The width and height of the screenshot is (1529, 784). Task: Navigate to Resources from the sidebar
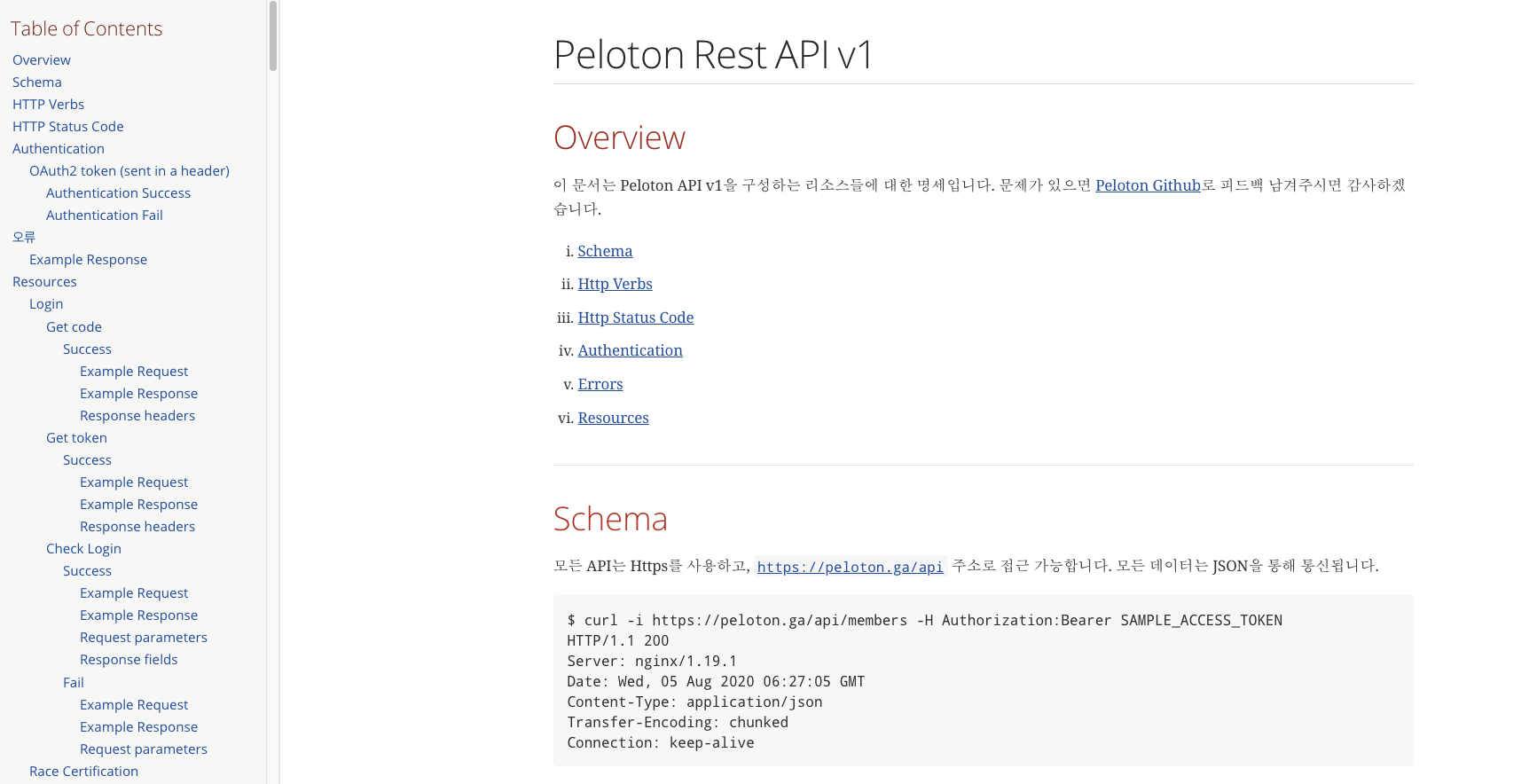coord(44,281)
